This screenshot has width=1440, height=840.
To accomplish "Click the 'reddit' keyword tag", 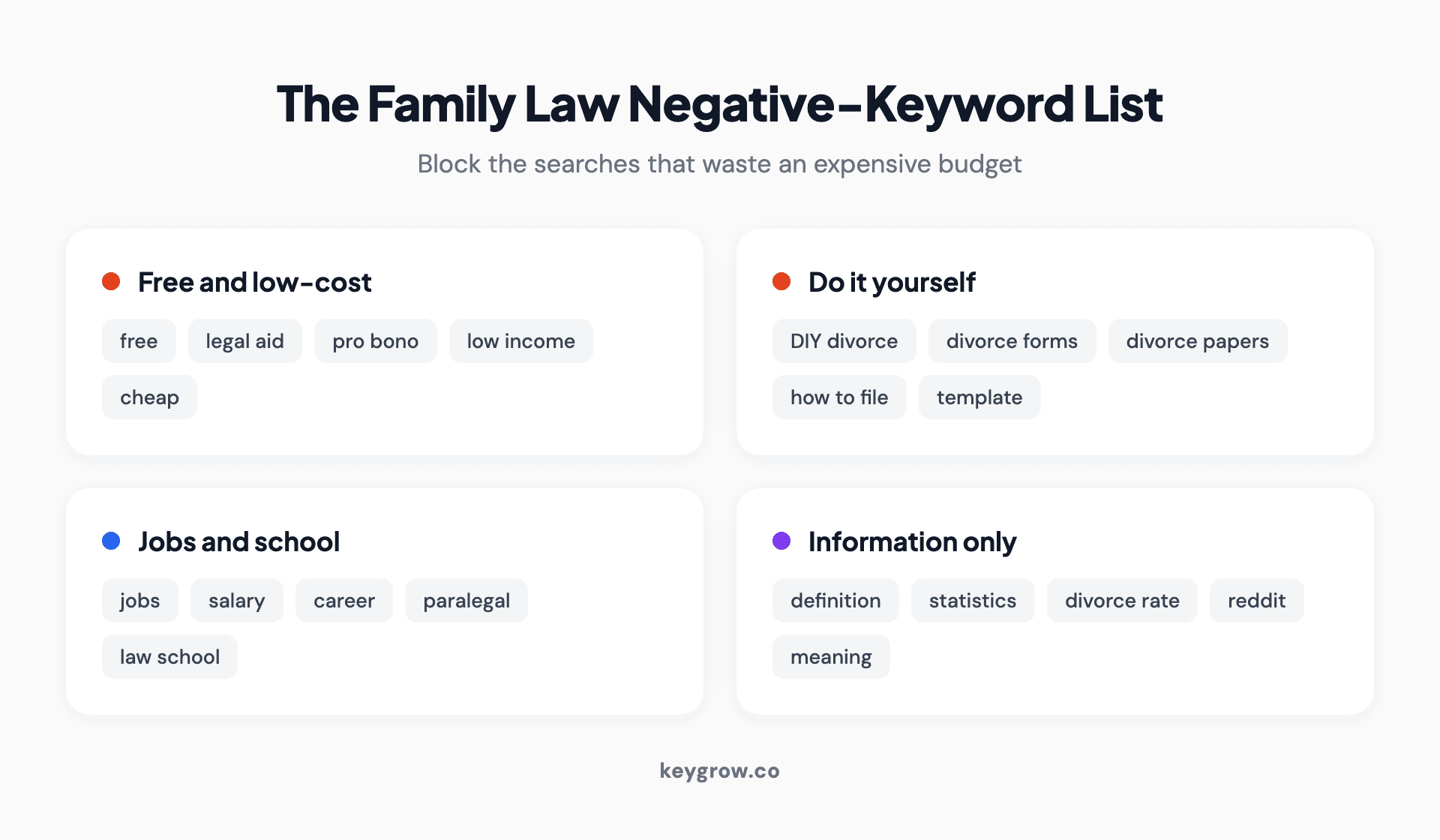I will [x=1256, y=601].
